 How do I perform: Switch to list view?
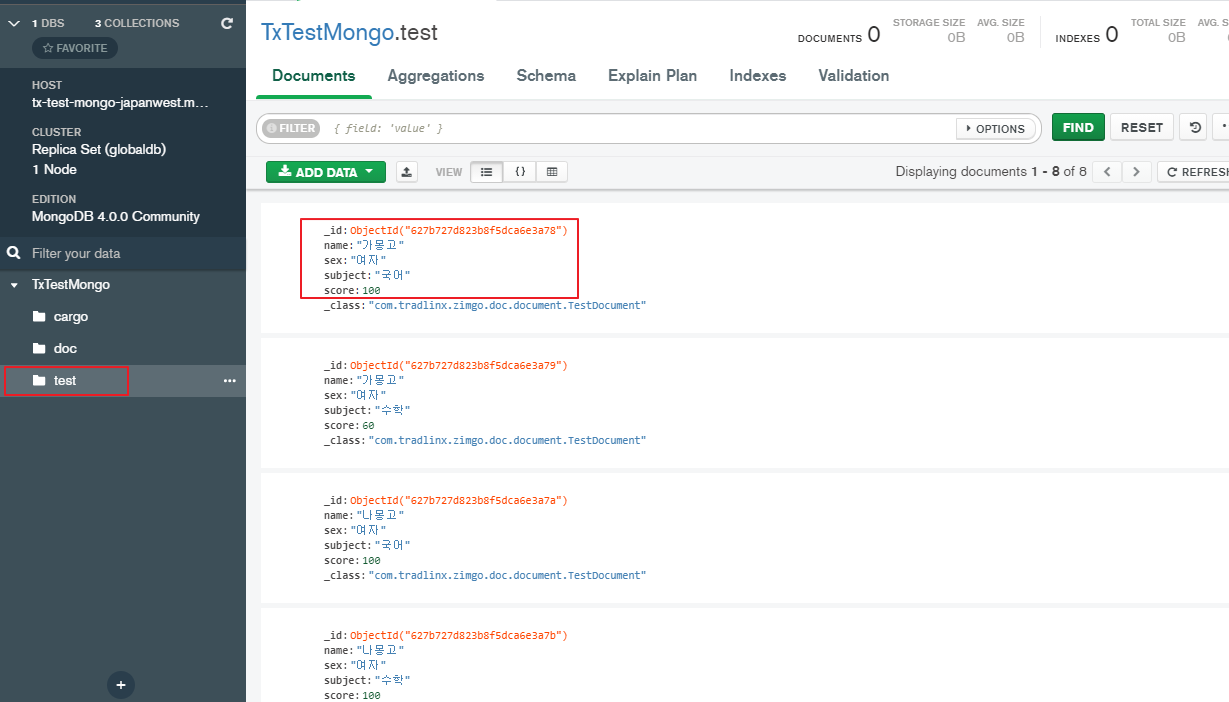tap(487, 172)
